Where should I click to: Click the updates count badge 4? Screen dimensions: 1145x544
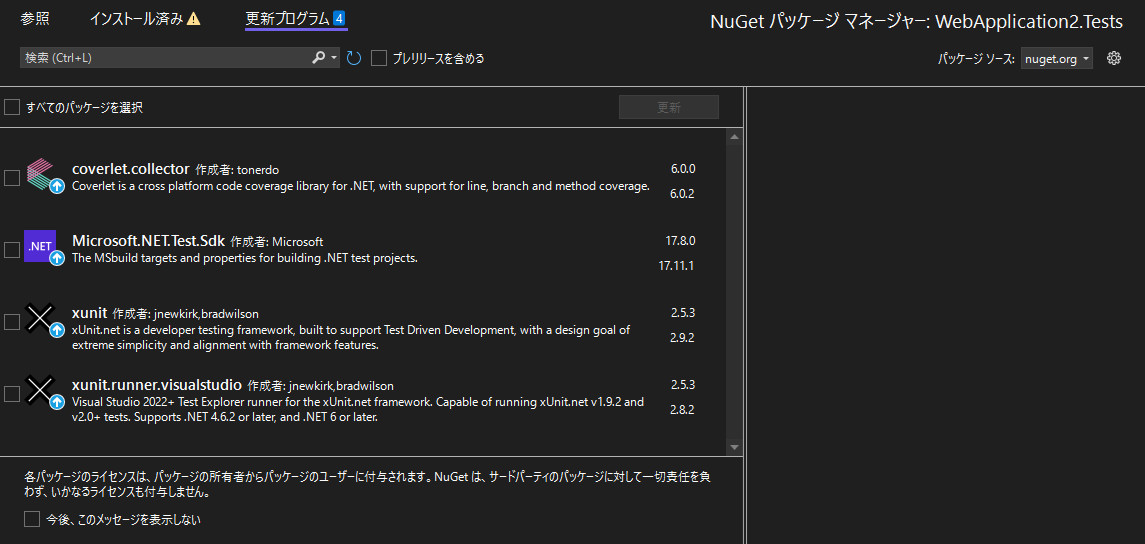(339, 19)
